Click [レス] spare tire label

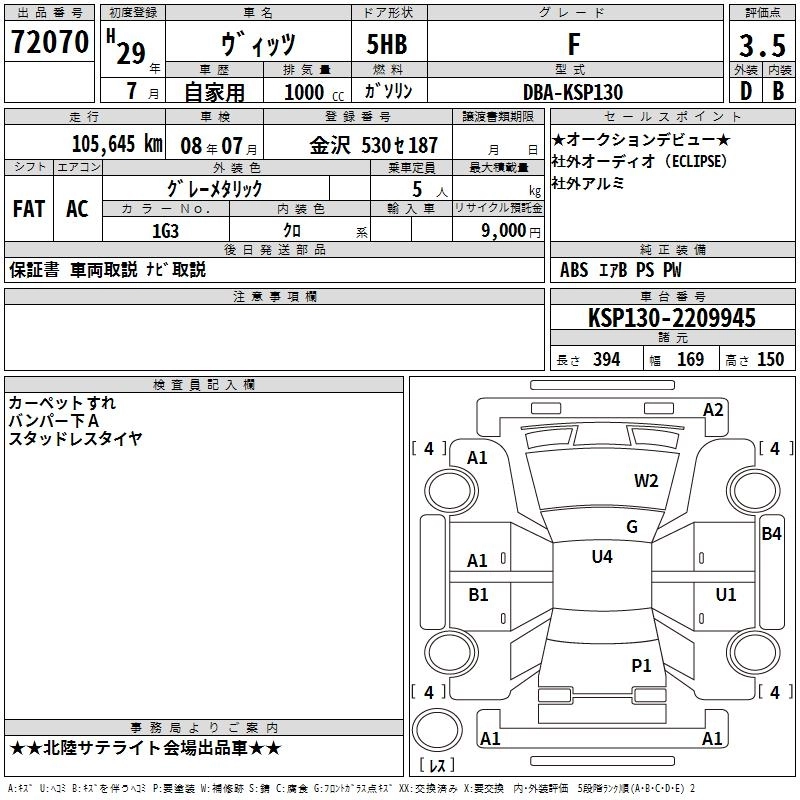pos(437,765)
